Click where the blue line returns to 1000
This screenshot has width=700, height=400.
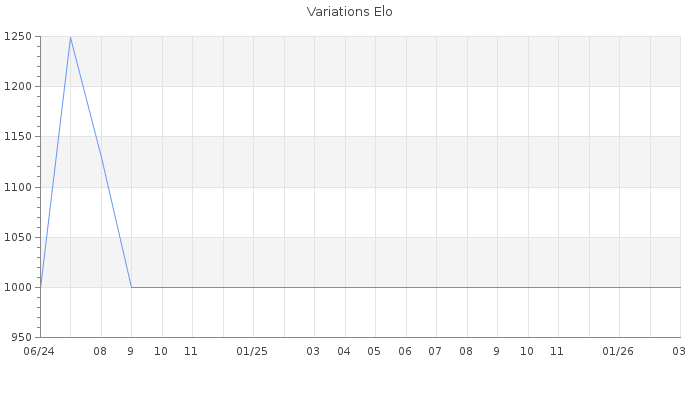click(x=131, y=287)
